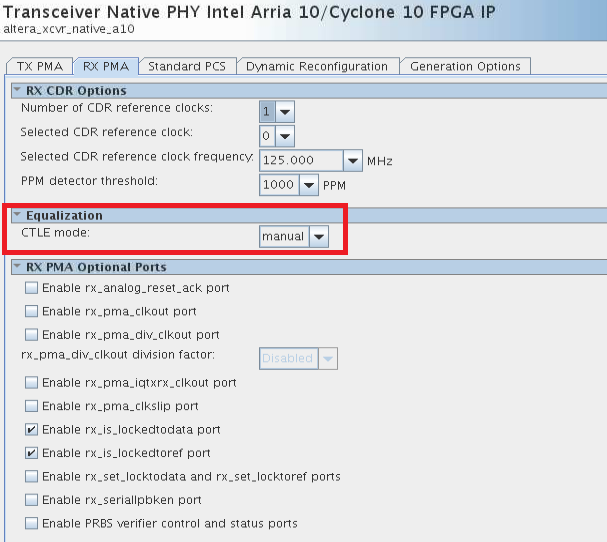Enable PRBS verifier control and status ports

[32, 523]
